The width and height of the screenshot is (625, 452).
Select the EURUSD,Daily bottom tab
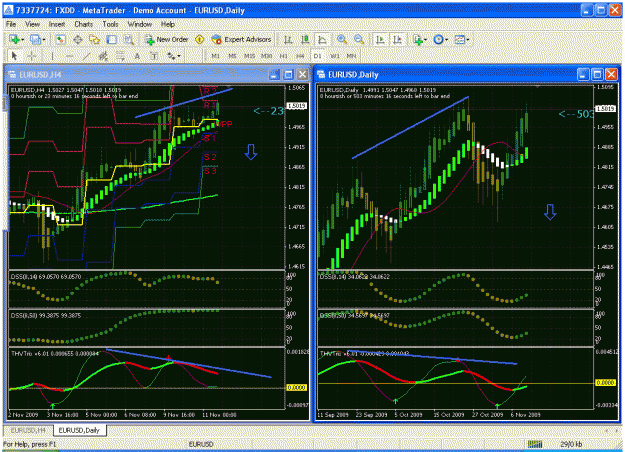[79, 430]
